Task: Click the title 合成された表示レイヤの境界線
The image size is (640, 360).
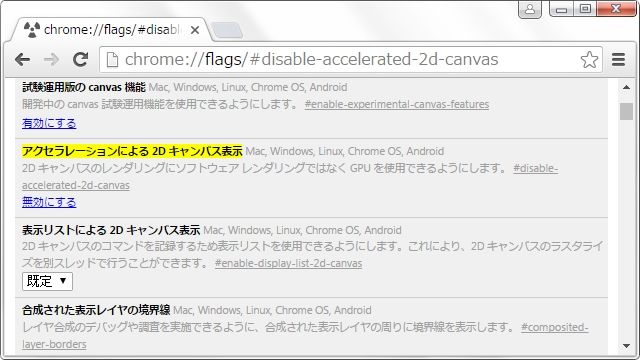Action: point(96,310)
